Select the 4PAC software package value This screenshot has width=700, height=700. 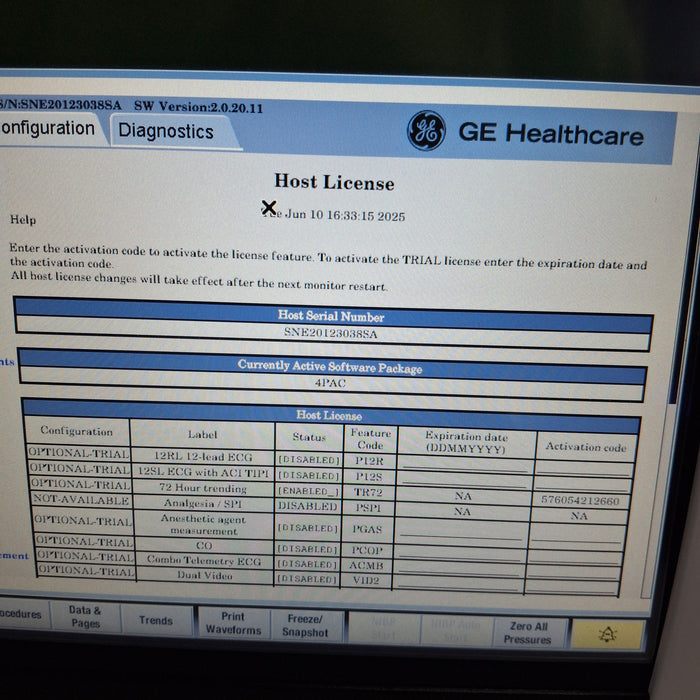(x=330, y=383)
